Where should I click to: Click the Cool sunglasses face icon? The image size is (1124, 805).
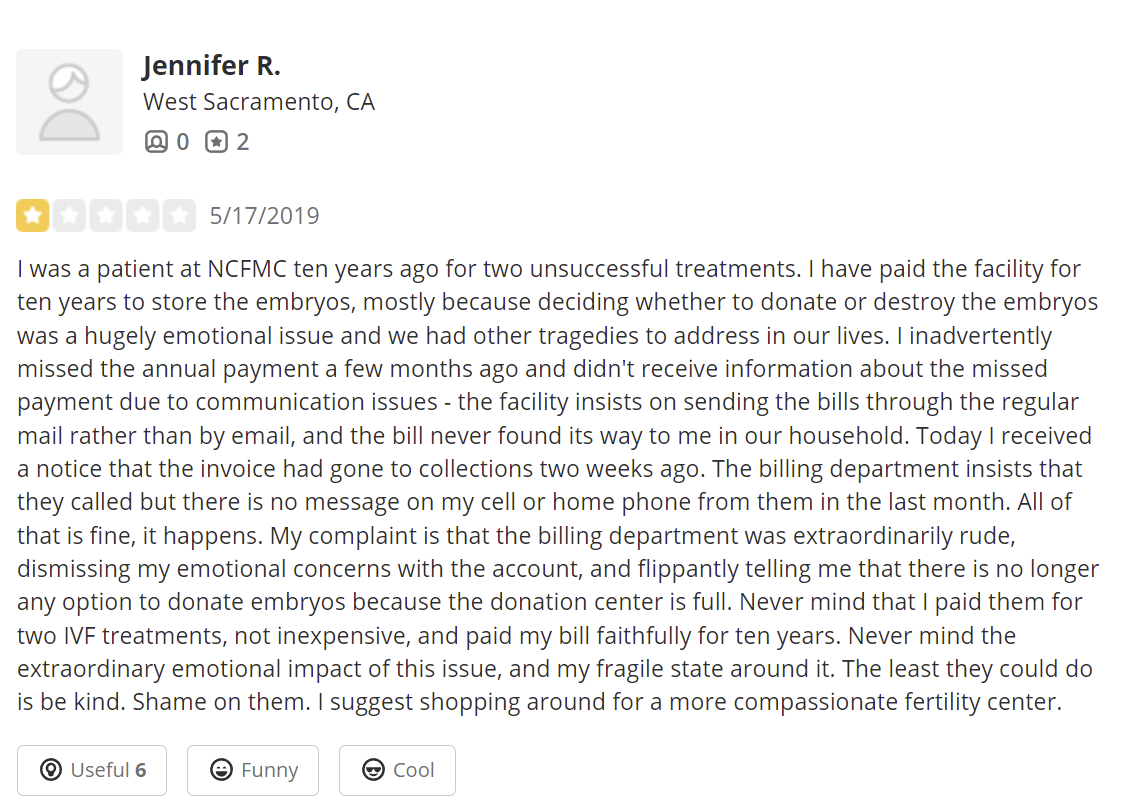click(x=374, y=770)
